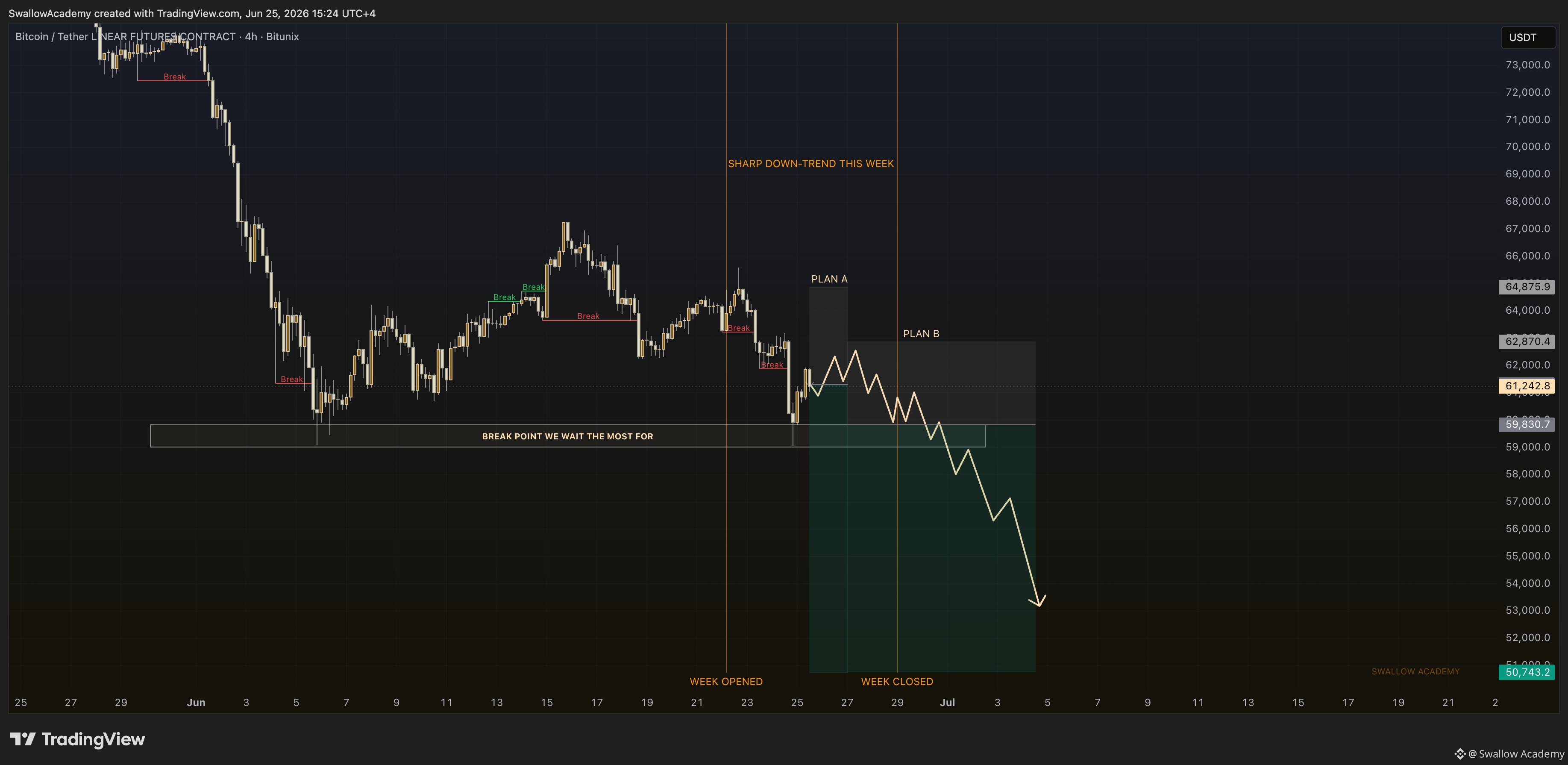Click the 55,000.0 price axis label
1568x765 pixels.
tap(1528, 556)
